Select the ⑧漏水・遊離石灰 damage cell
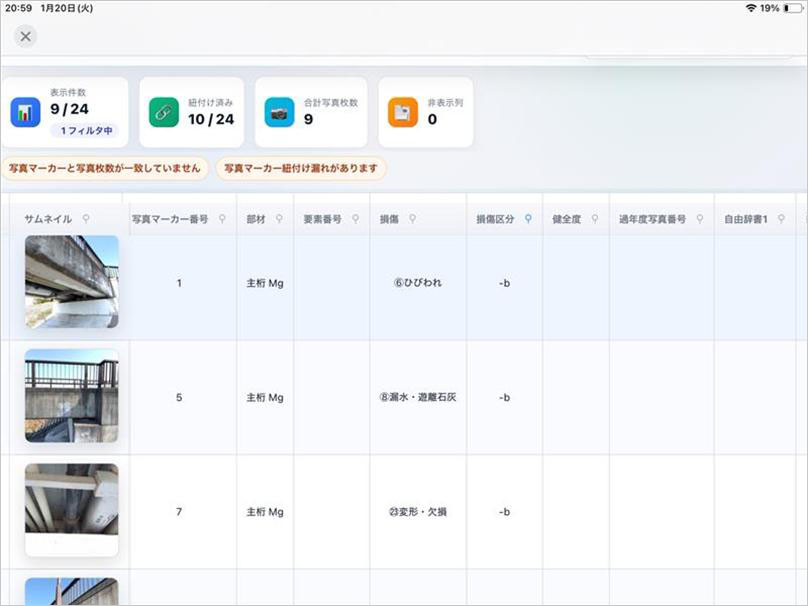 click(417, 397)
